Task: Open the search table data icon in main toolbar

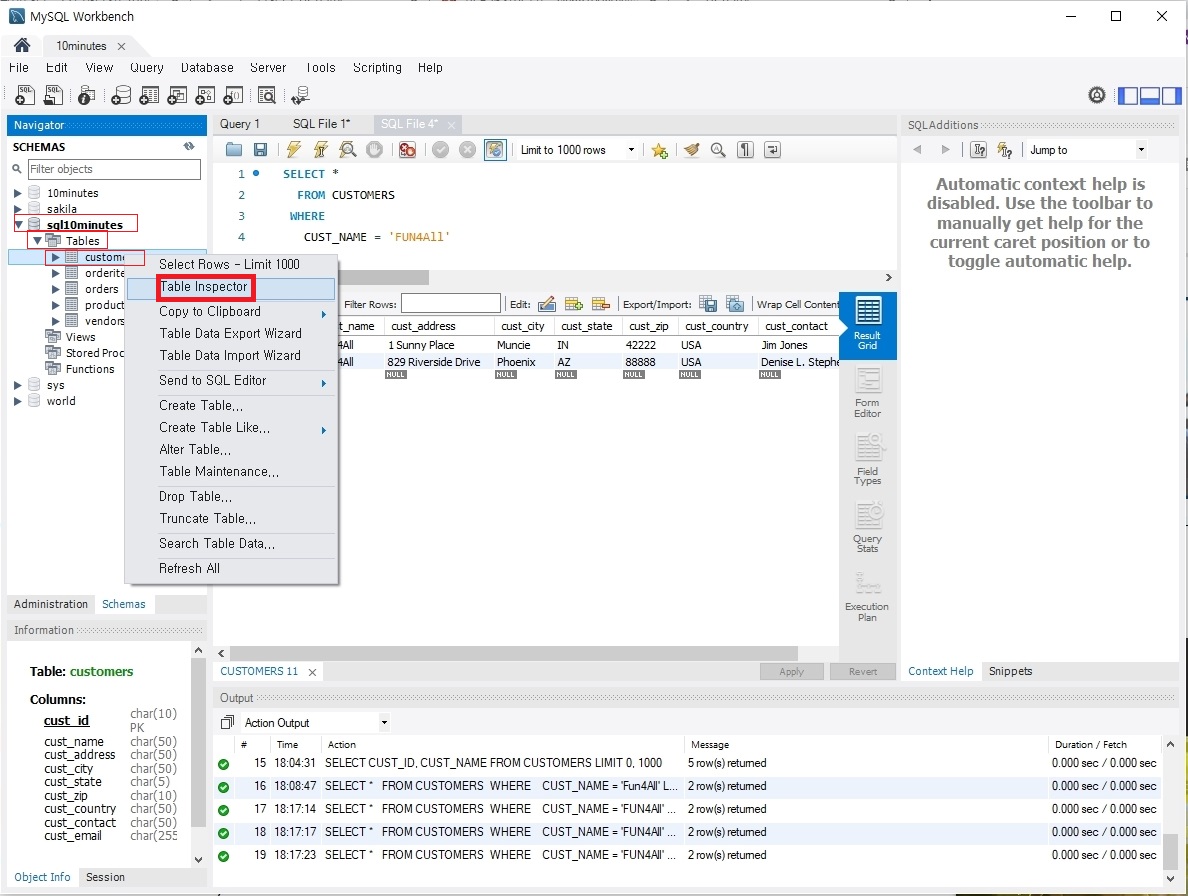Action: click(267, 95)
